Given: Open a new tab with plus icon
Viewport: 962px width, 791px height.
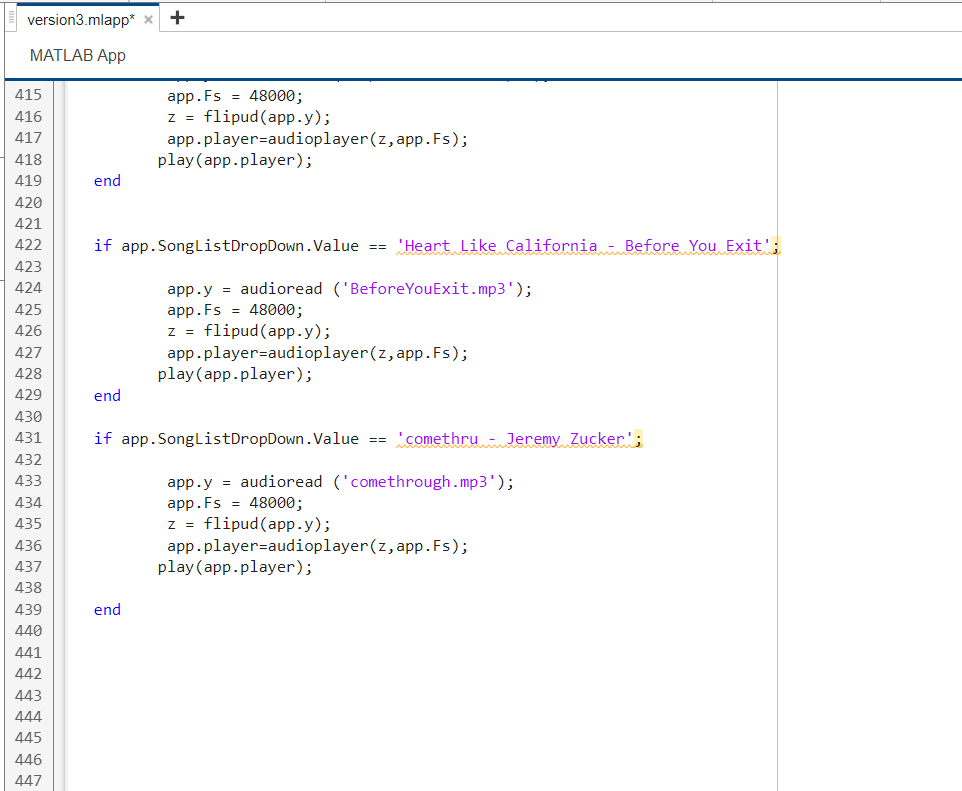Looking at the screenshot, I should (x=177, y=18).
